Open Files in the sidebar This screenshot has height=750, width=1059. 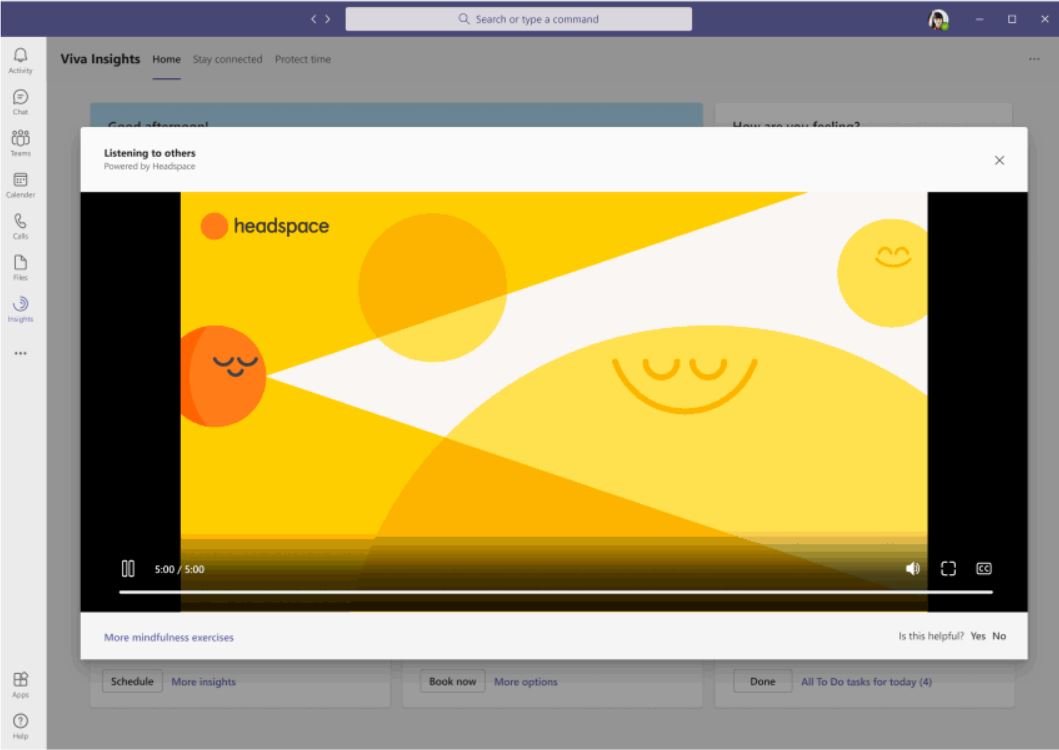pyautogui.click(x=20, y=268)
